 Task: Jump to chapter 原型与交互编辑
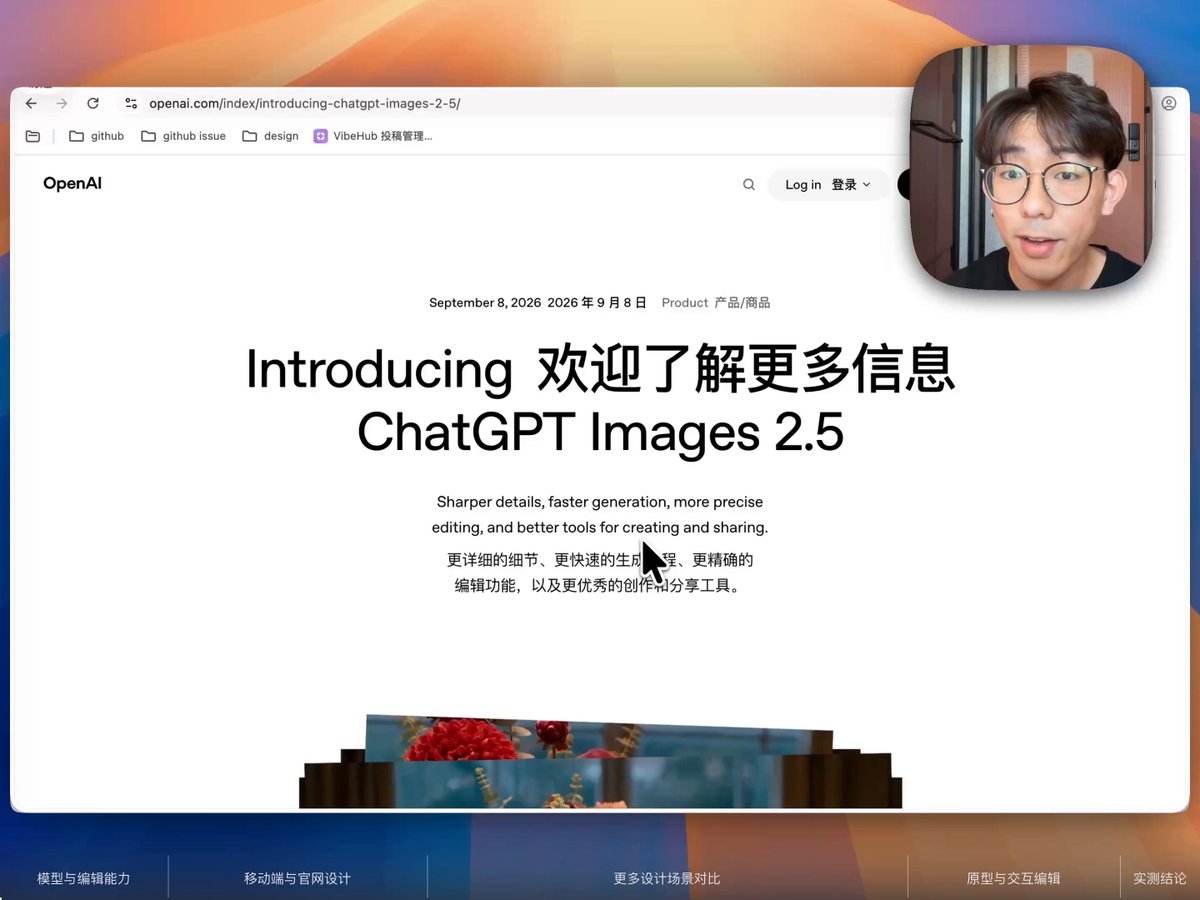click(1013, 878)
